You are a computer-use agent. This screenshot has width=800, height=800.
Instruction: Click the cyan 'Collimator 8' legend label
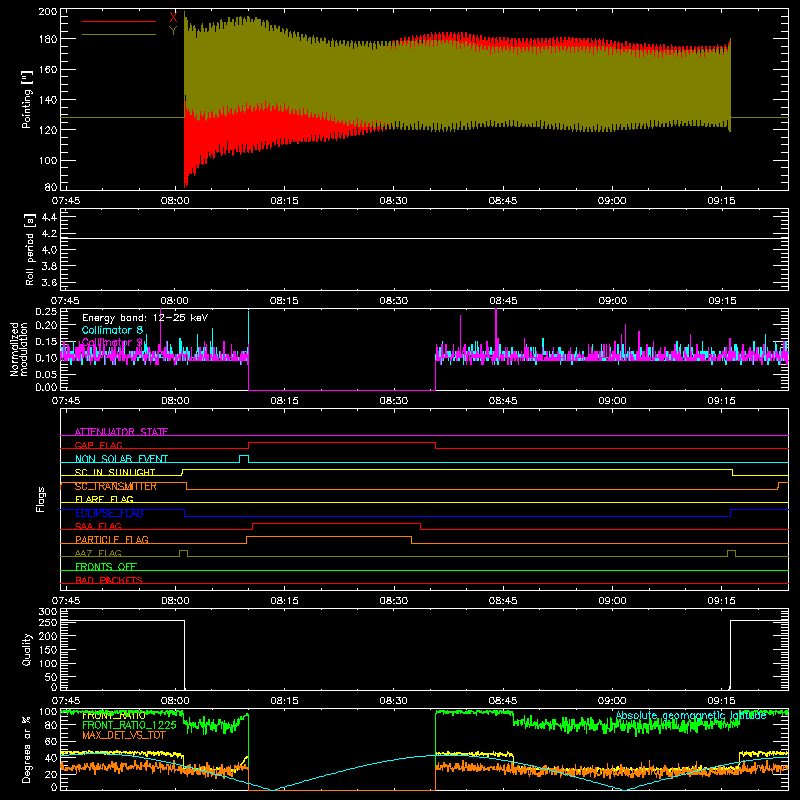(112, 330)
